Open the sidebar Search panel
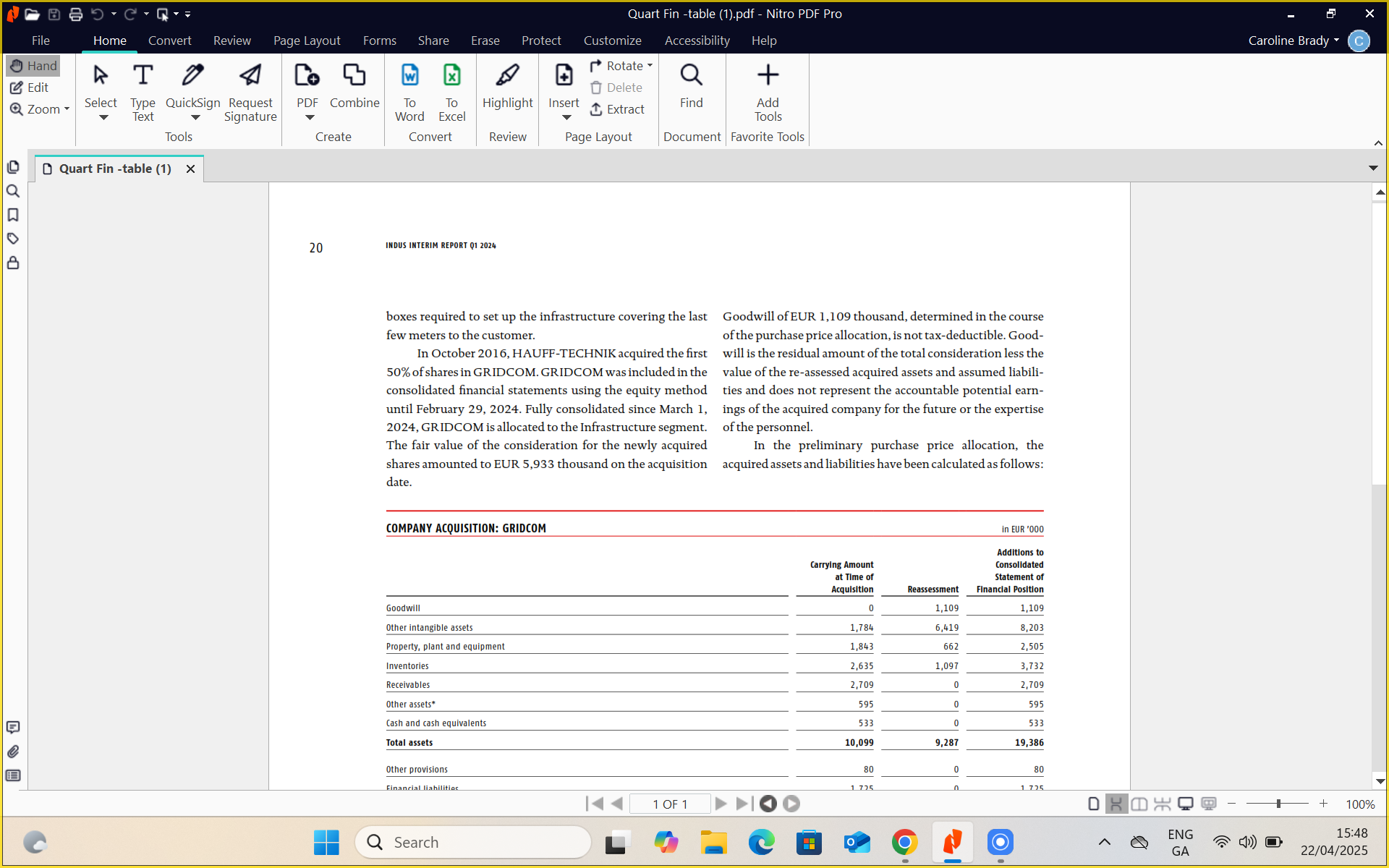The height and width of the screenshot is (868, 1389). coord(13,191)
